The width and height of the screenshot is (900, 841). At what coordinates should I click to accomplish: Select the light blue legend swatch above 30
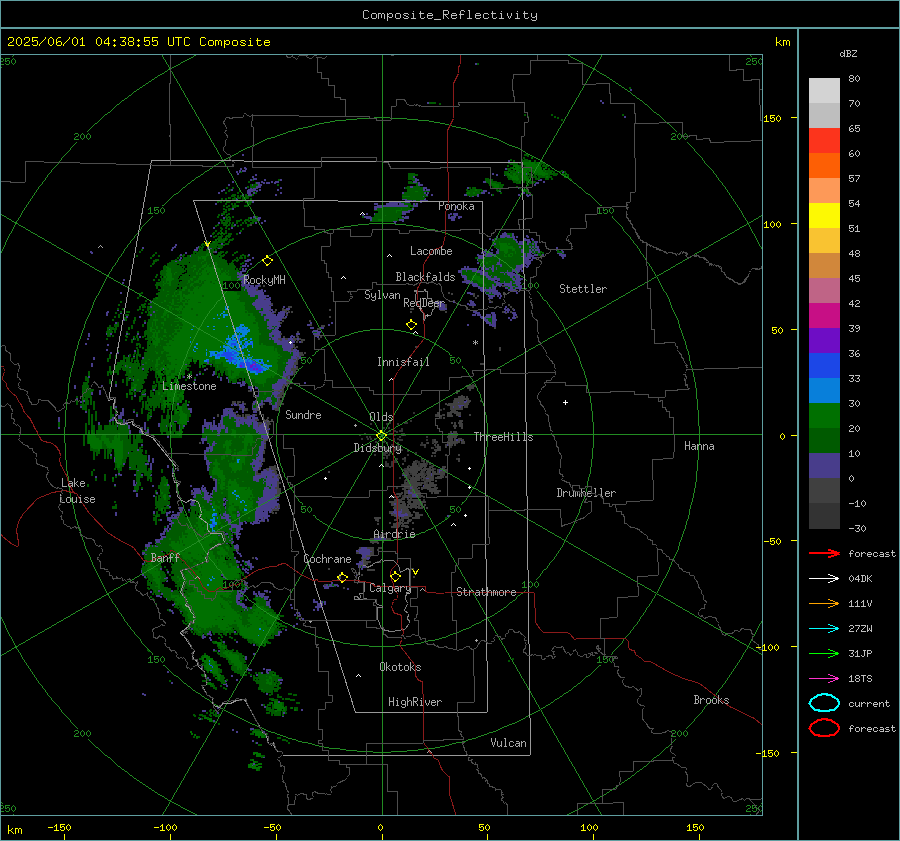(824, 390)
